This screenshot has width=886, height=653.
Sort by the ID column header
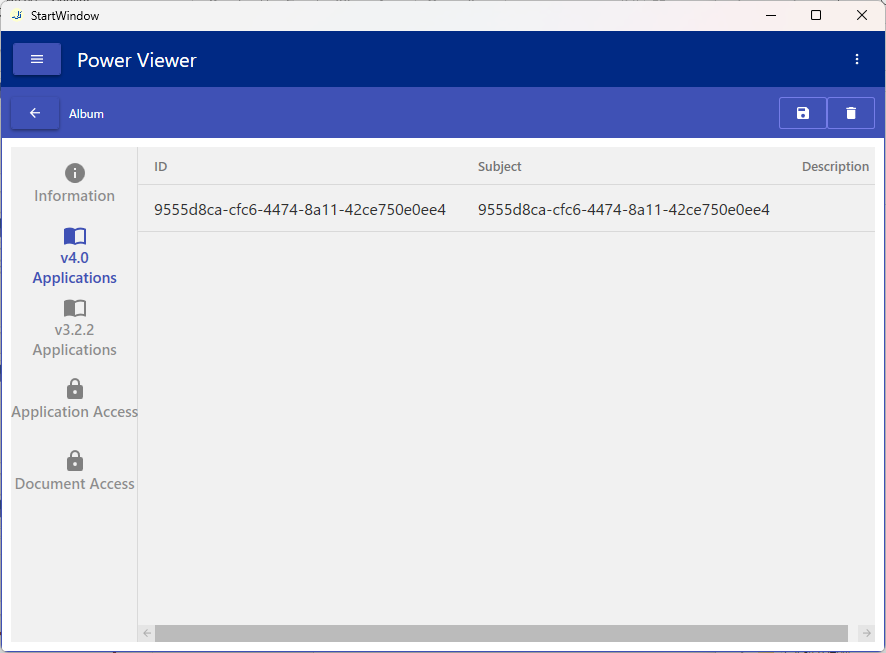point(160,167)
